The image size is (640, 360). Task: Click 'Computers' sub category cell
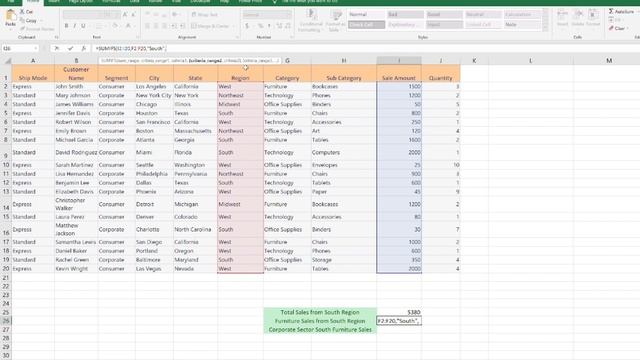[344, 152]
